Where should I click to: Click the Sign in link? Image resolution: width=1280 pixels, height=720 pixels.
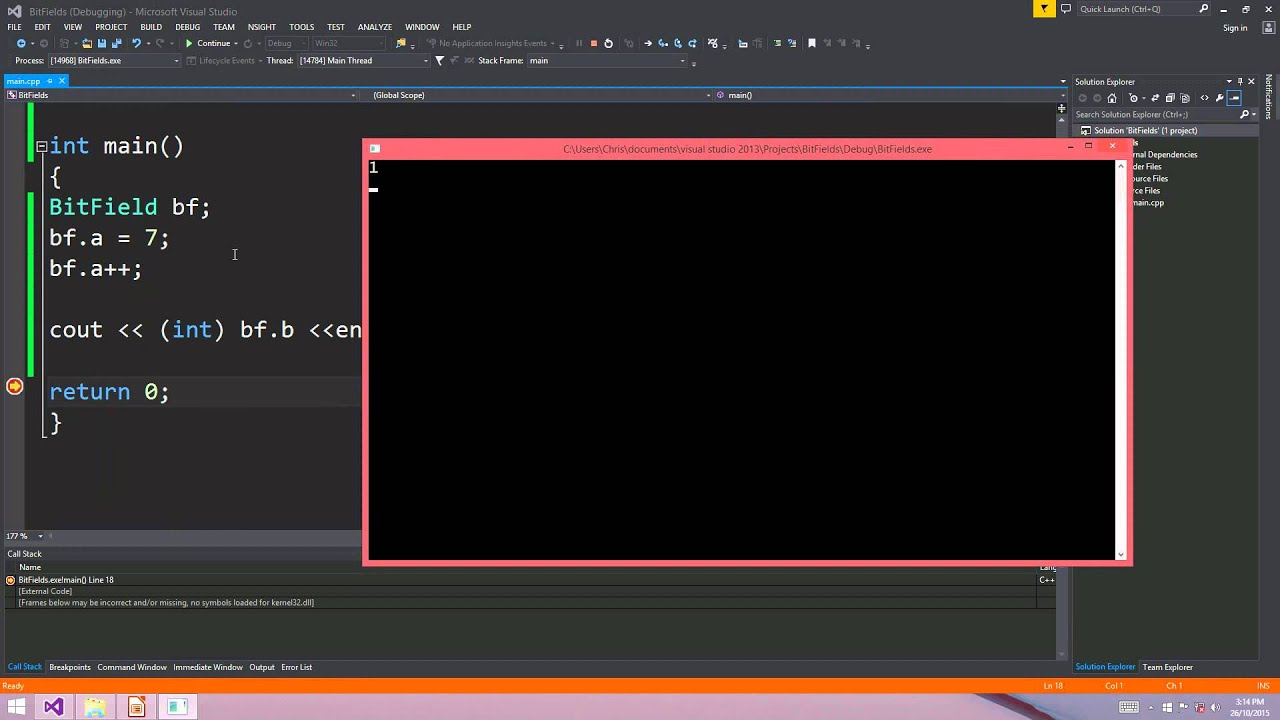[1235, 28]
